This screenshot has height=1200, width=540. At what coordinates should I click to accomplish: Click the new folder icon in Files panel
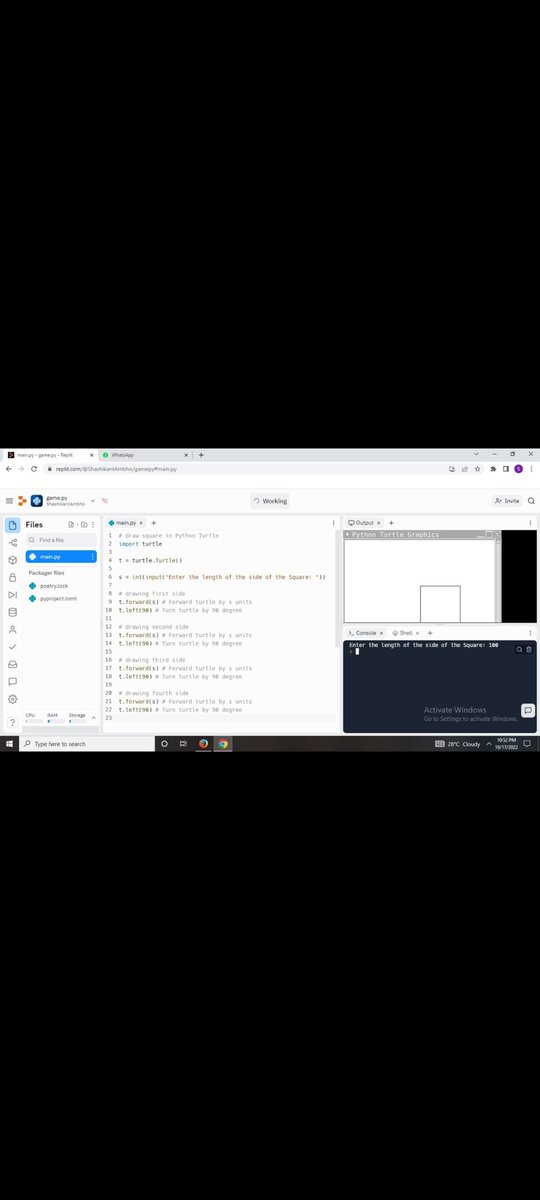tap(82, 524)
